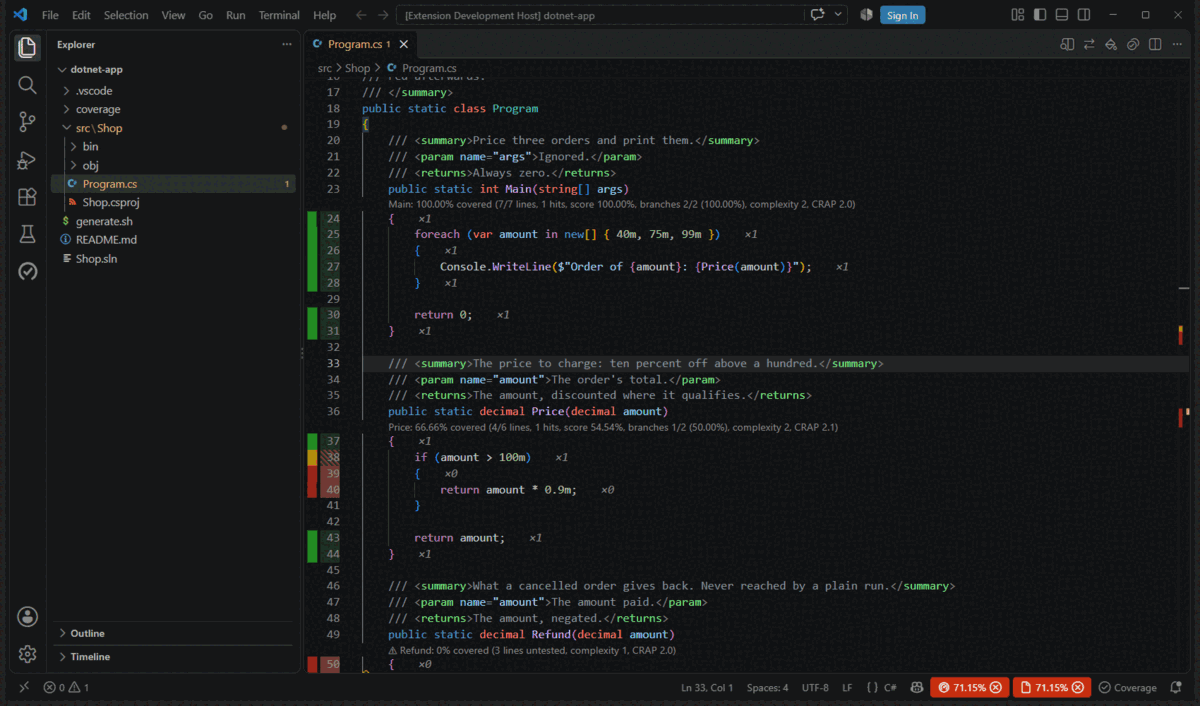Open the Terminal menu
The width and height of the screenshot is (1200, 706).
point(279,15)
